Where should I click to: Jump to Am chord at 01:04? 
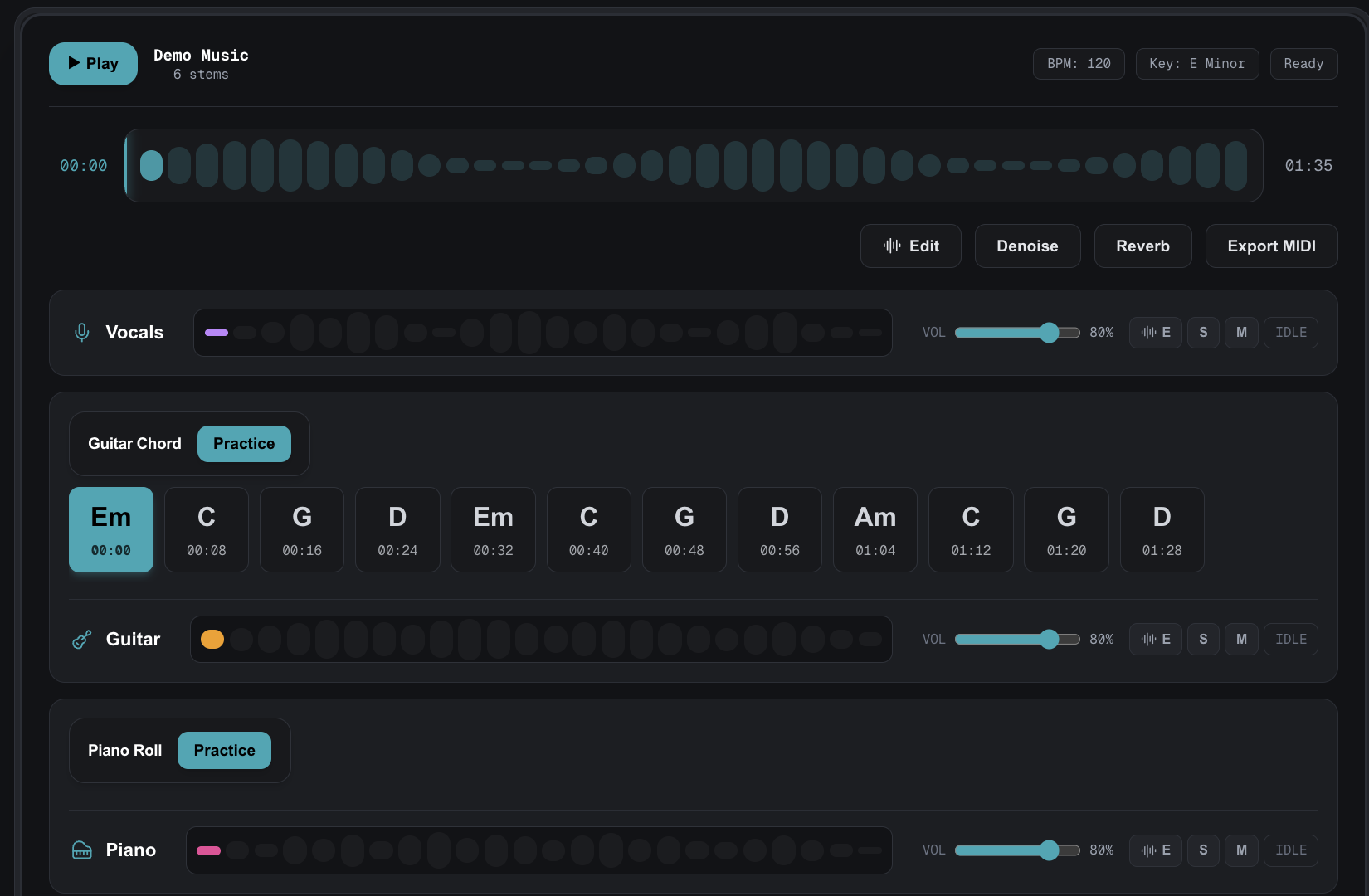point(875,530)
